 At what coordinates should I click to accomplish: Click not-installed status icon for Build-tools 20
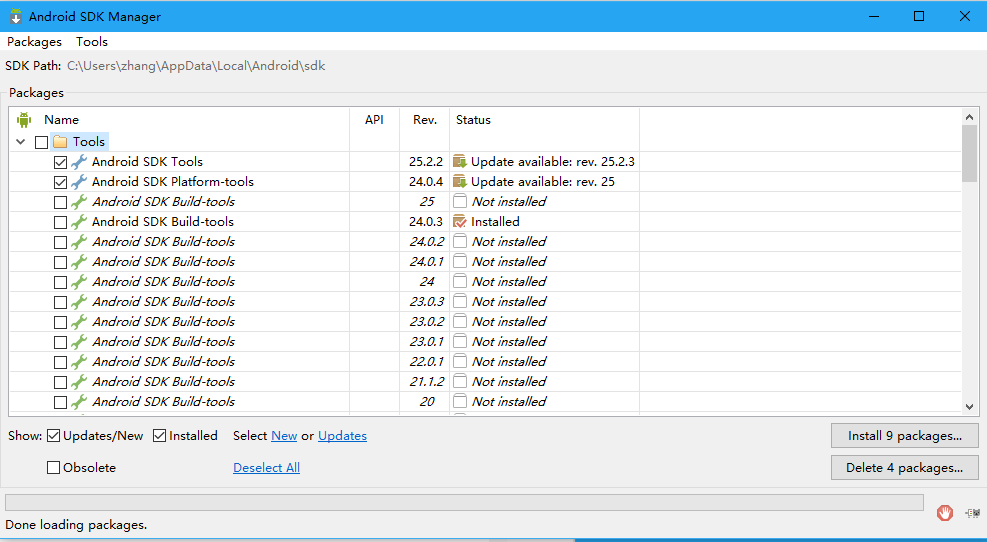tap(460, 402)
